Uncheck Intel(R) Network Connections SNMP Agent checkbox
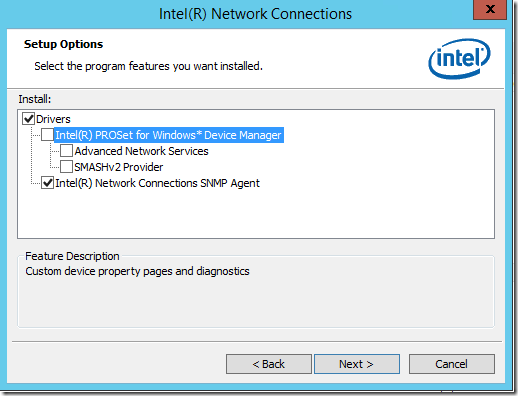This screenshot has height=396, width=518. click(47, 183)
